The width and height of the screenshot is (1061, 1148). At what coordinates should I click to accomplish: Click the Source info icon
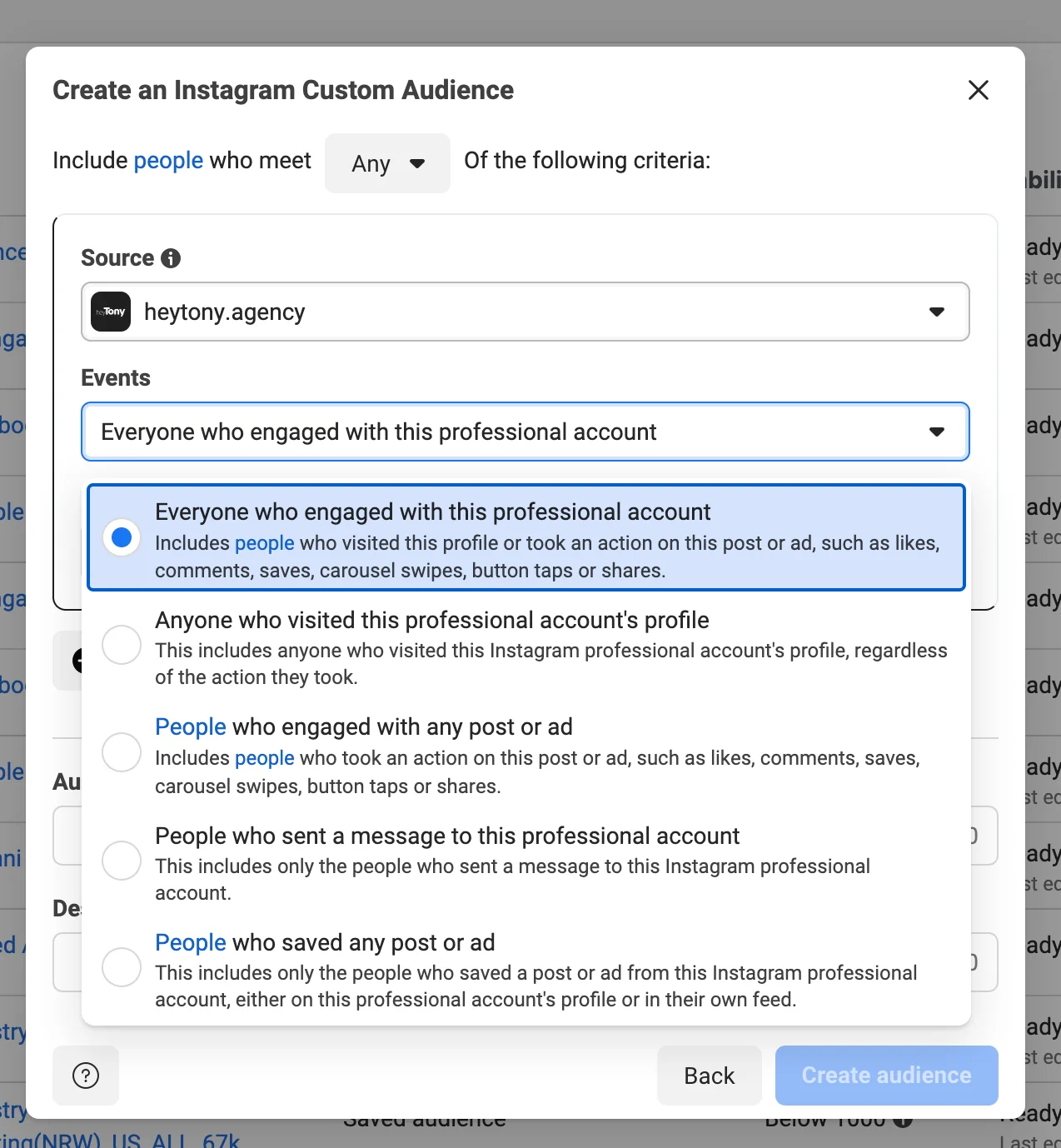pyautogui.click(x=171, y=258)
